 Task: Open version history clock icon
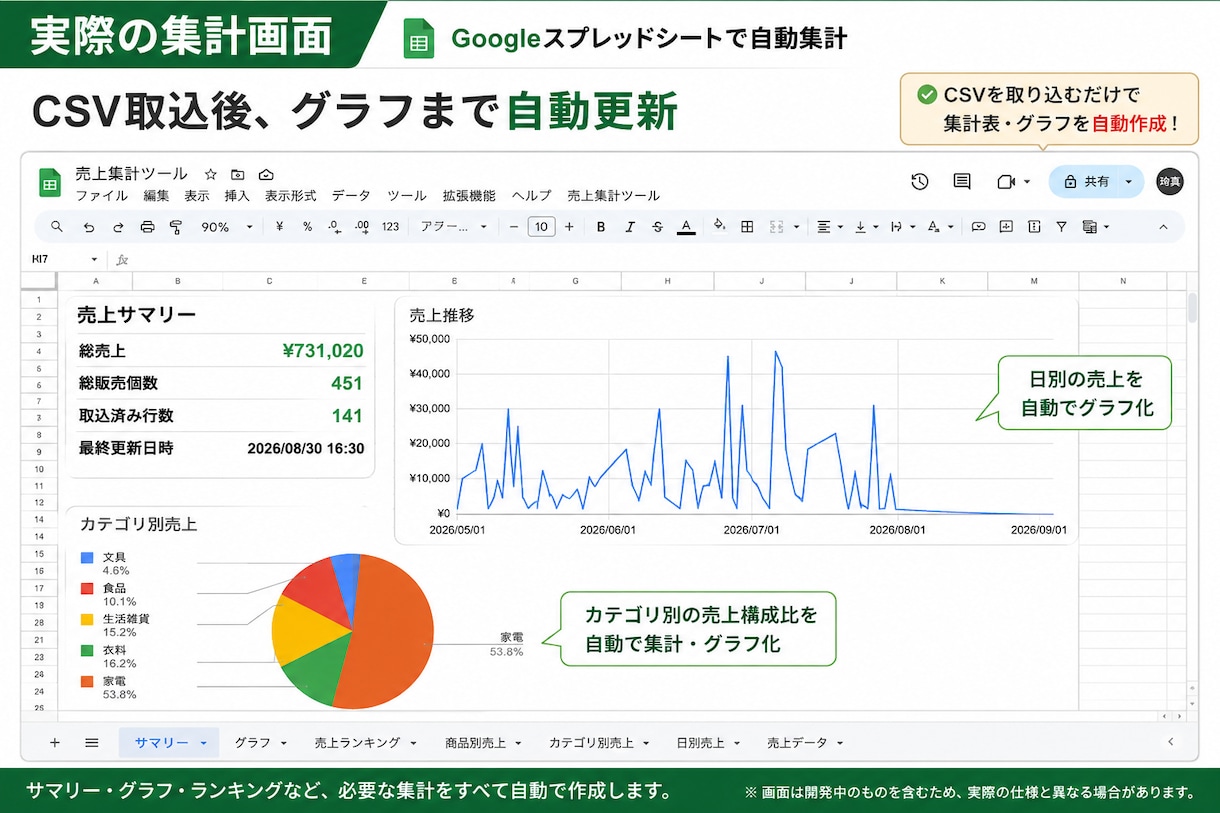920,181
